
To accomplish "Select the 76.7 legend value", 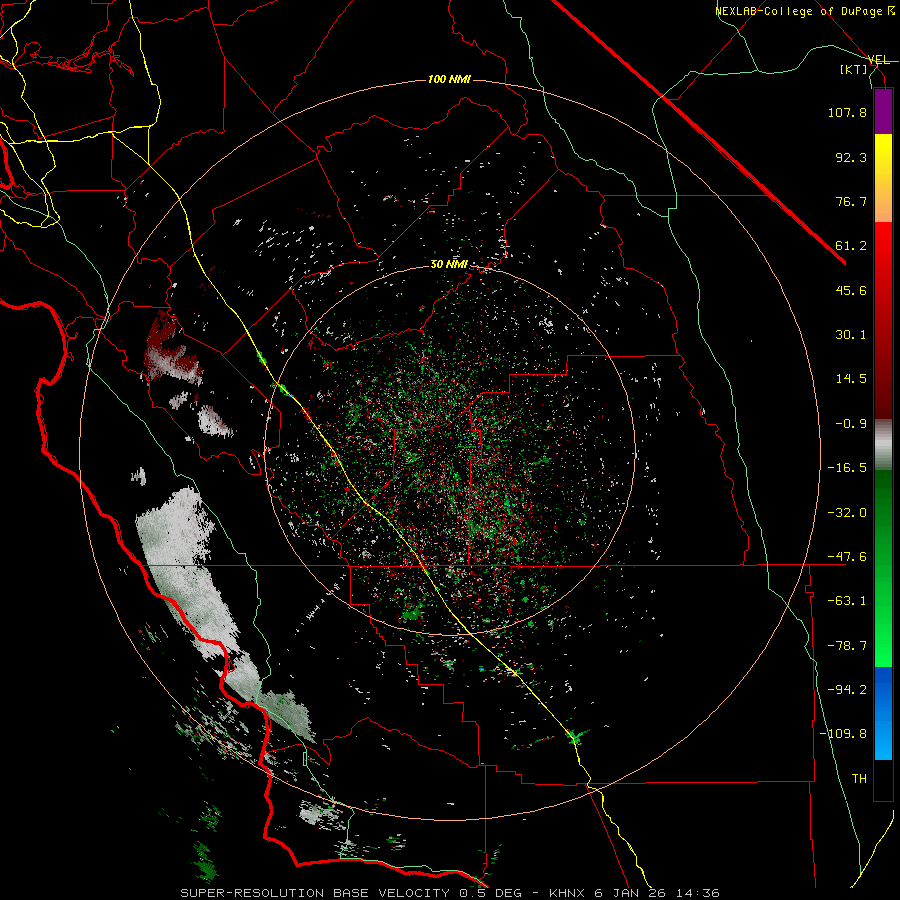I will click(x=851, y=201).
